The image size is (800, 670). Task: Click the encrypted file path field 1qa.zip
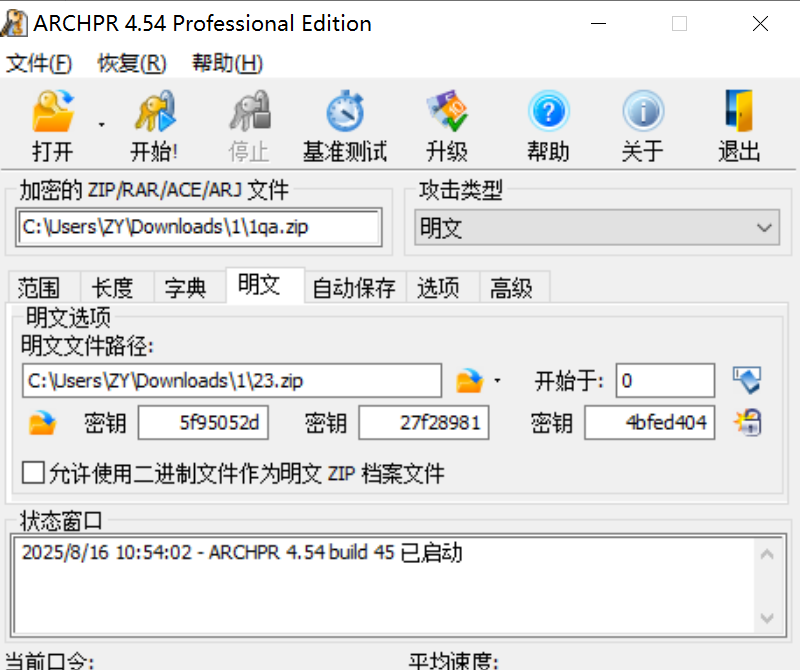click(x=199, y=227)
